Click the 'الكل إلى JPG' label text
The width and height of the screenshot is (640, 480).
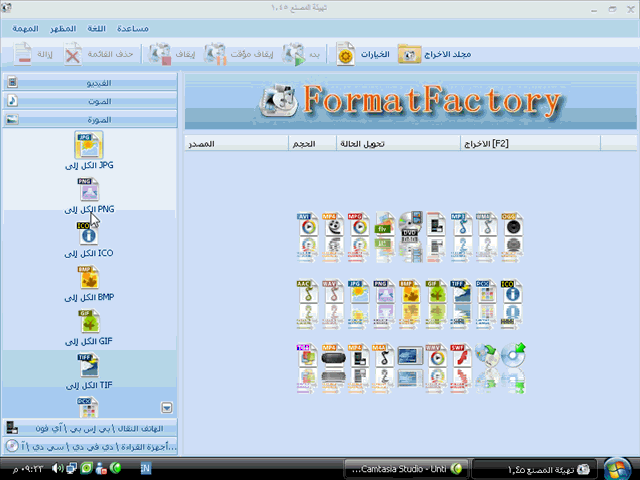coord(89,165)
